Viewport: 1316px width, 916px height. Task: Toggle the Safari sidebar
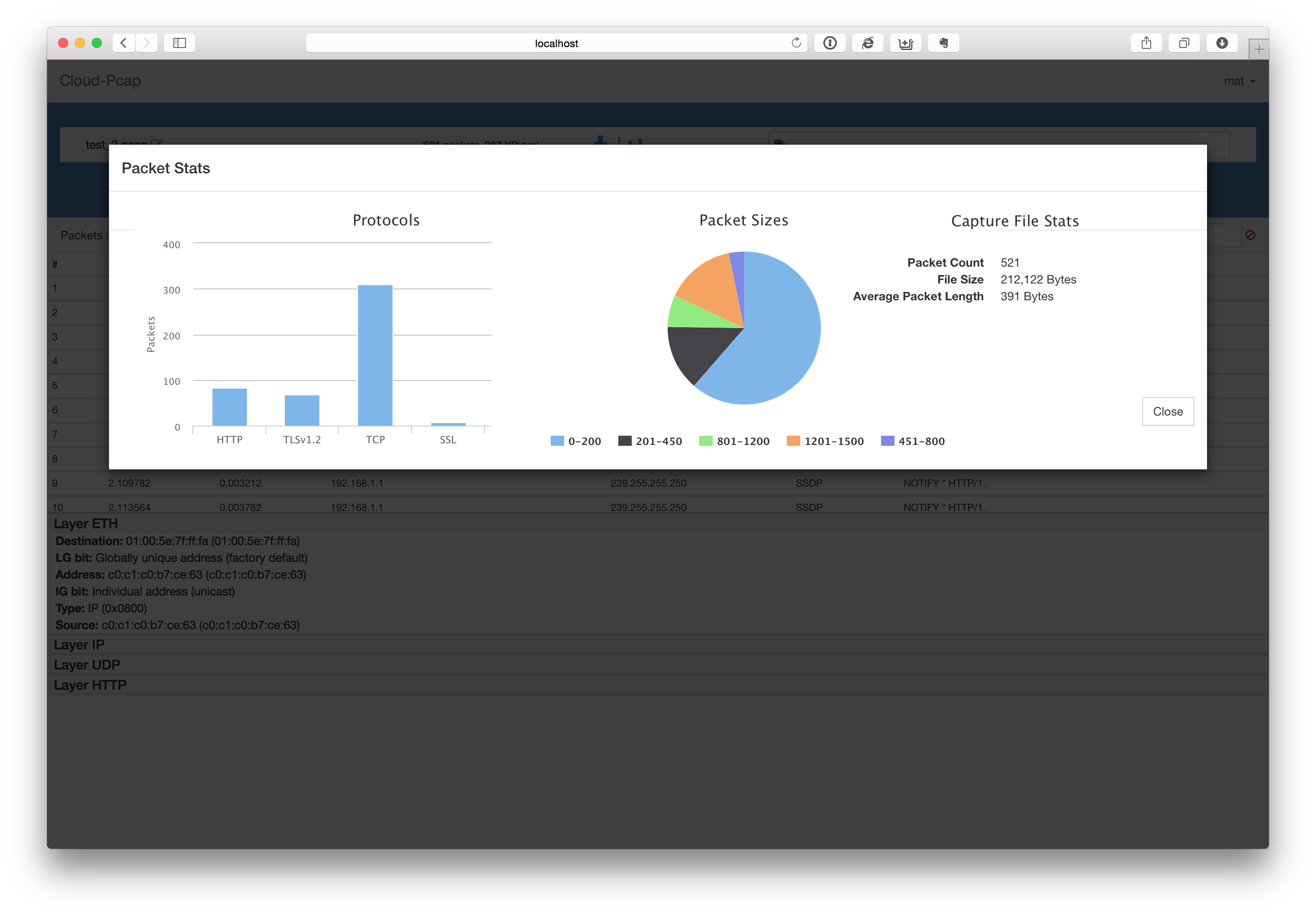tap(179, 43)
